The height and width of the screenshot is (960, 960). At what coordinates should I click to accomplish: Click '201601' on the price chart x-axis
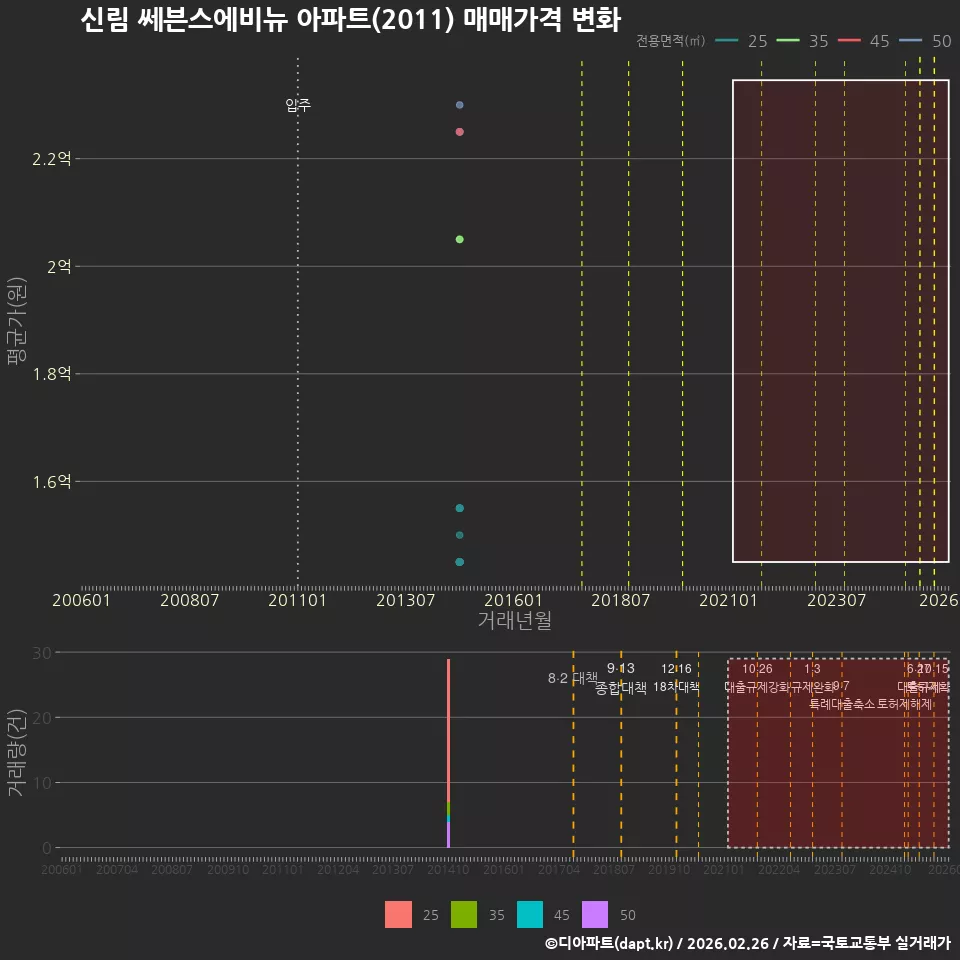click(513, 600)
